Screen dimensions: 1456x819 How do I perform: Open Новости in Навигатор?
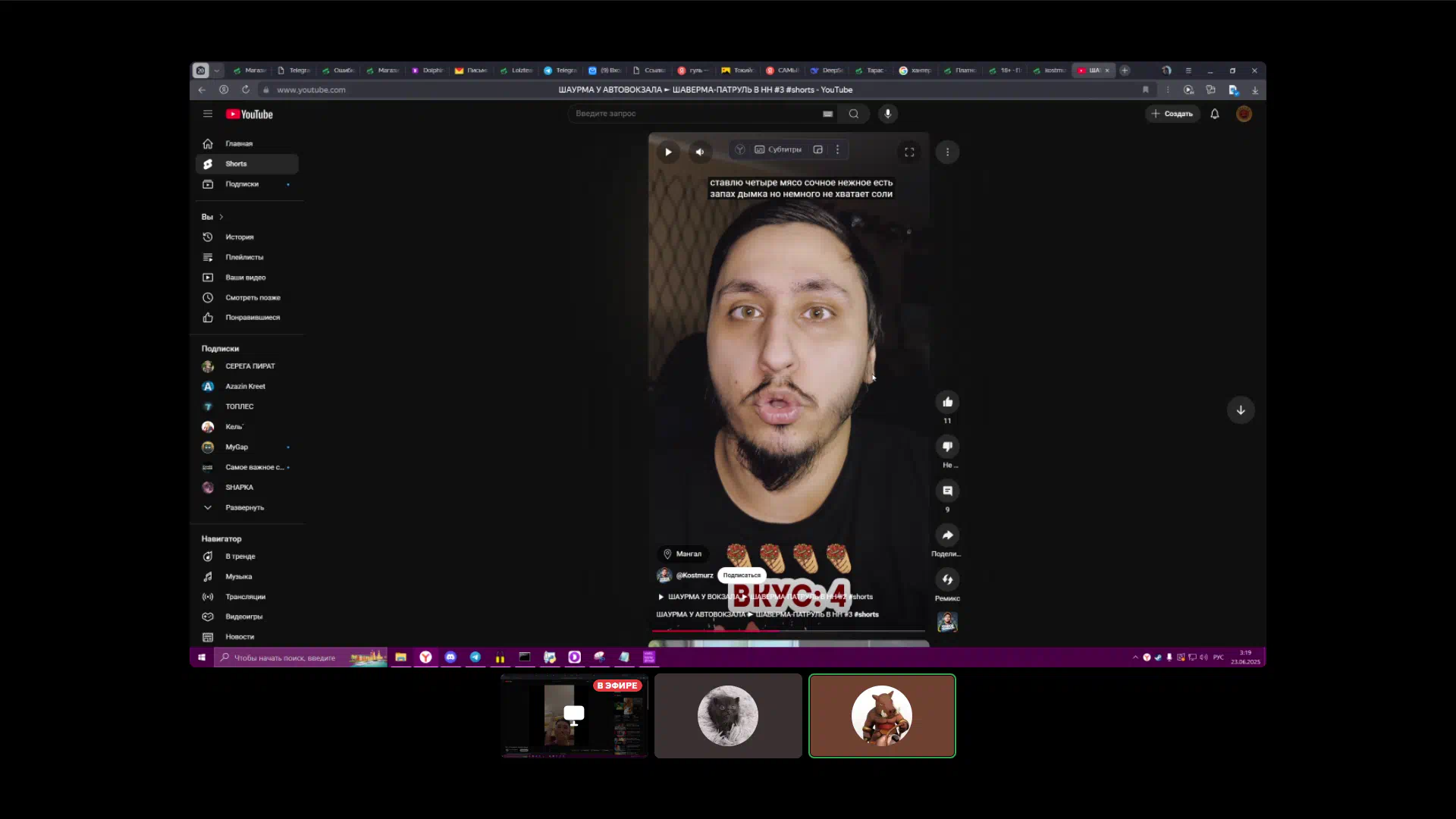point(247,637)
